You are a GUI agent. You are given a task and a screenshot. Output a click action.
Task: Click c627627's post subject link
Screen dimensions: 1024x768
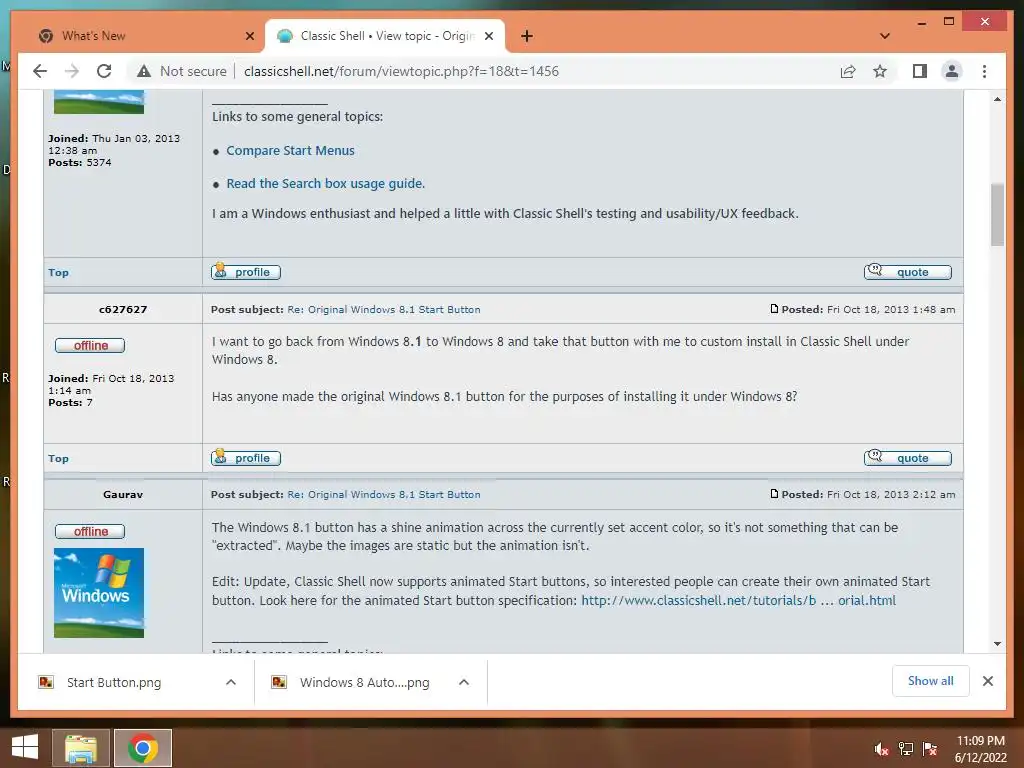tap(384, 310)
